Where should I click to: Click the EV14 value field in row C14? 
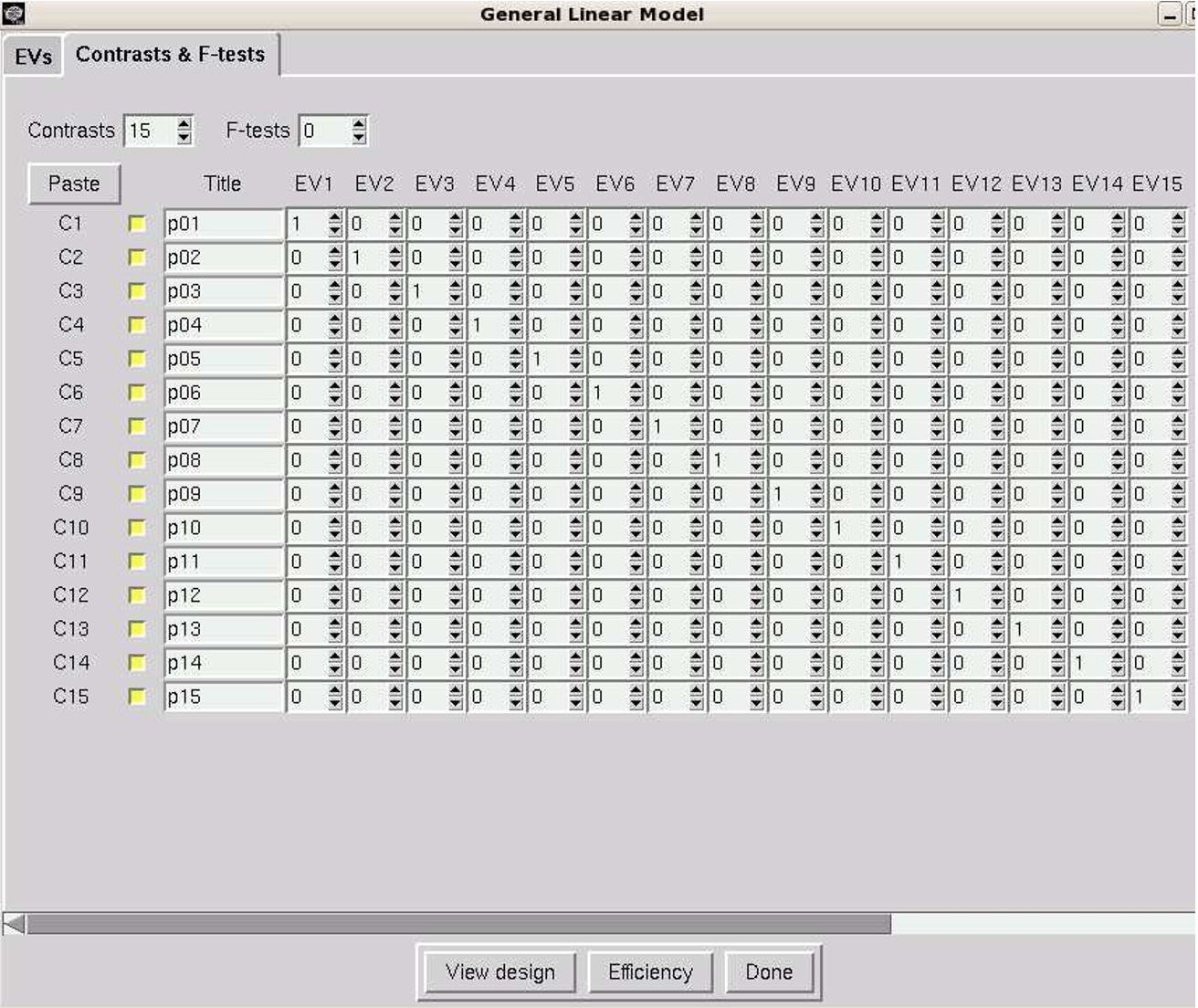(1090, 663)
